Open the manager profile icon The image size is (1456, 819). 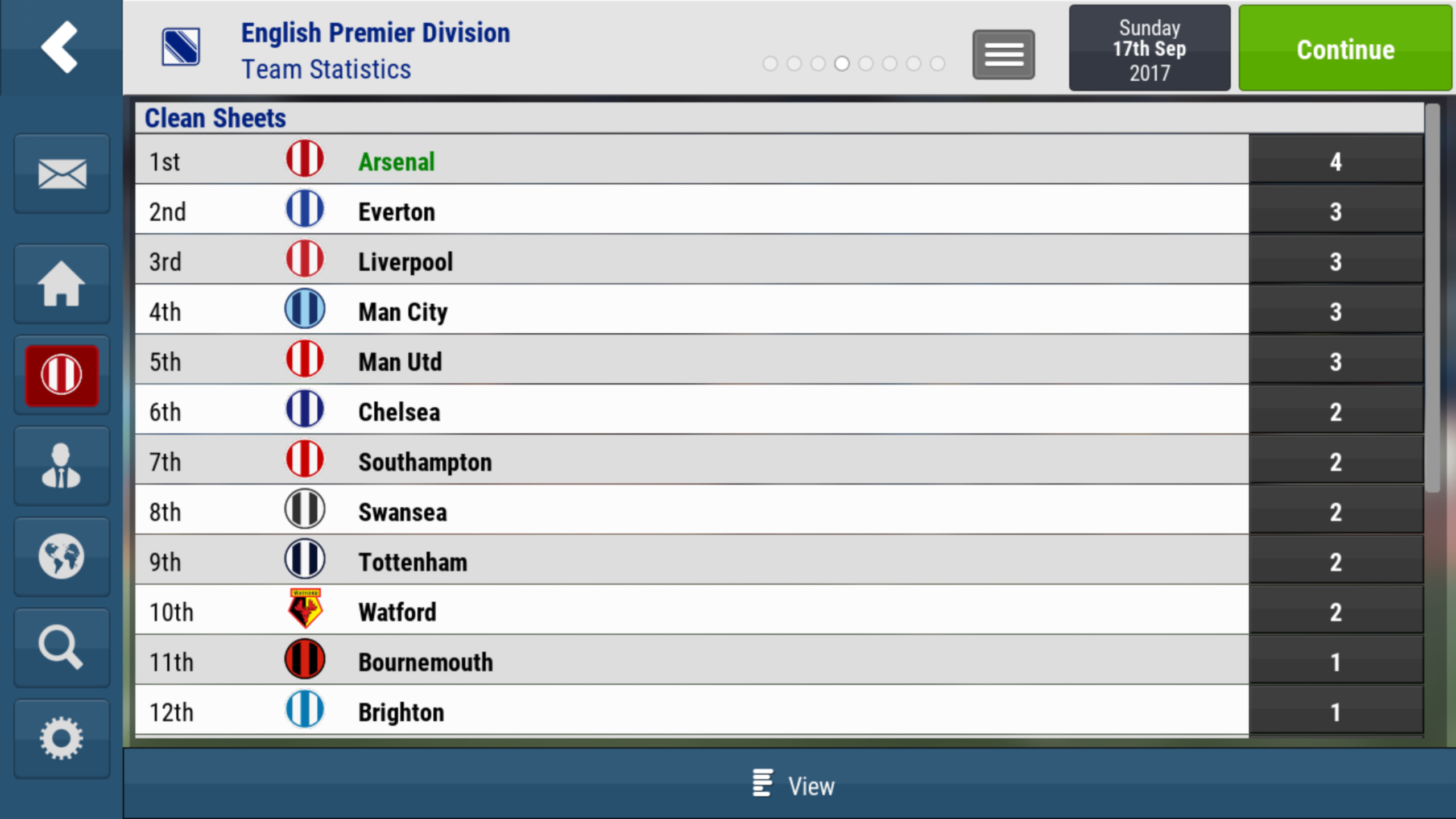coord(62,466)
